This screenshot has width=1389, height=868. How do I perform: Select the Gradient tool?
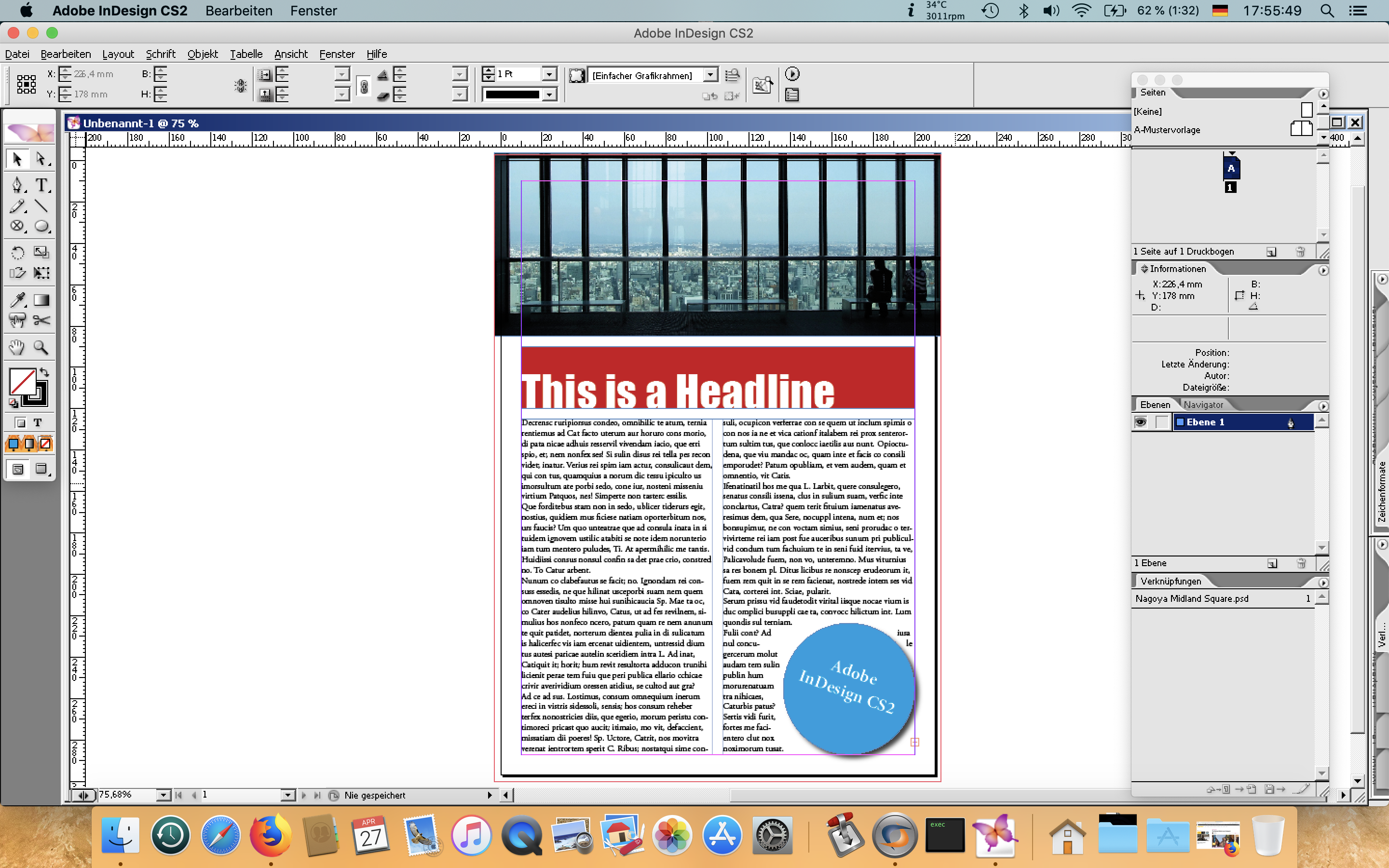[x=42, y=299]
